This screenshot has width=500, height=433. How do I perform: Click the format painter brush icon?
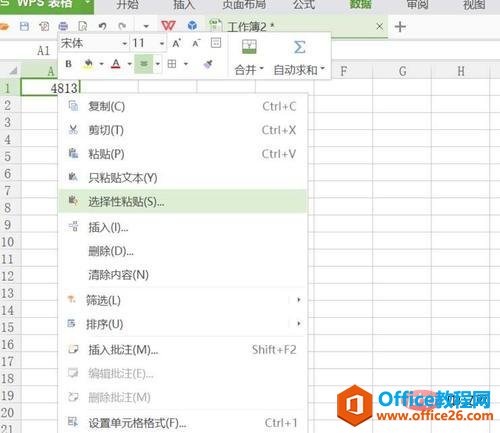(208, 64)
